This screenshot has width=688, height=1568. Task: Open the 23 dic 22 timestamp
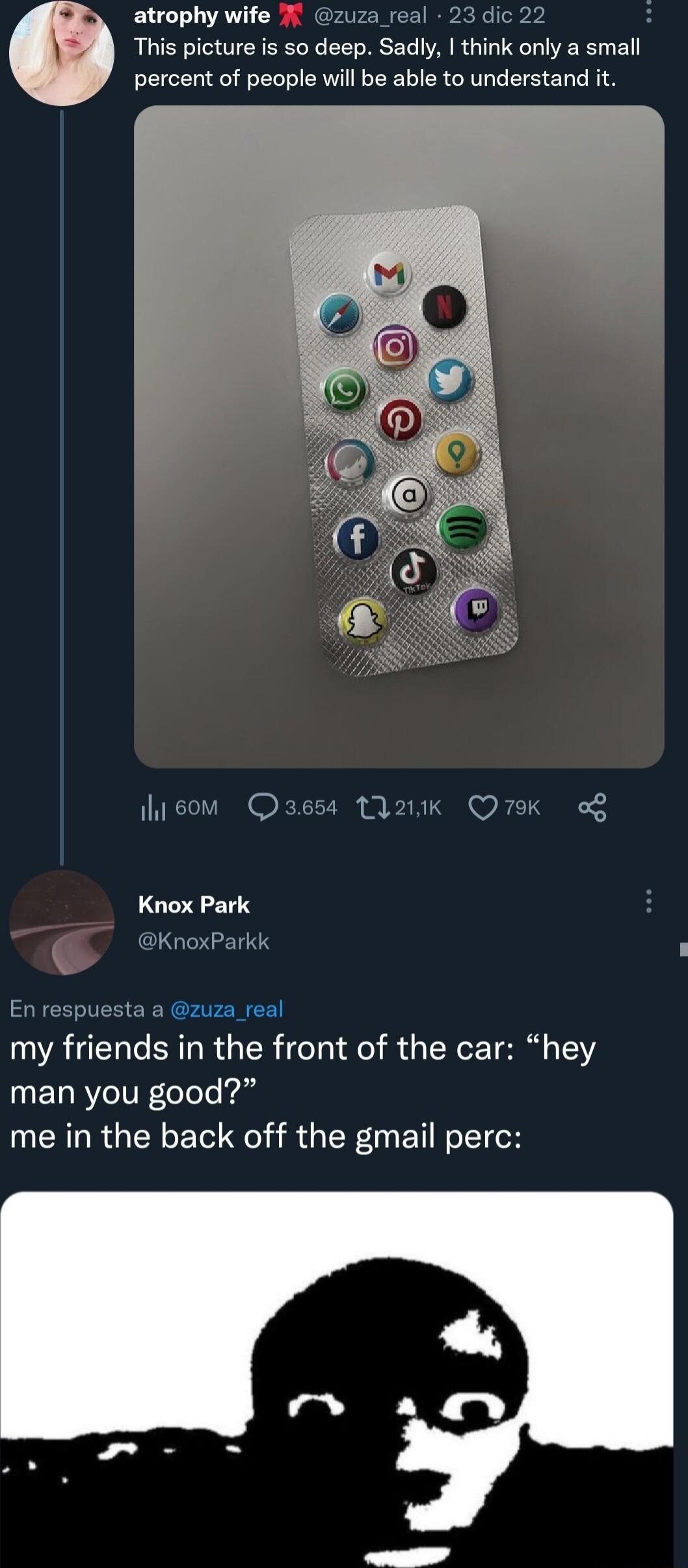497,15
